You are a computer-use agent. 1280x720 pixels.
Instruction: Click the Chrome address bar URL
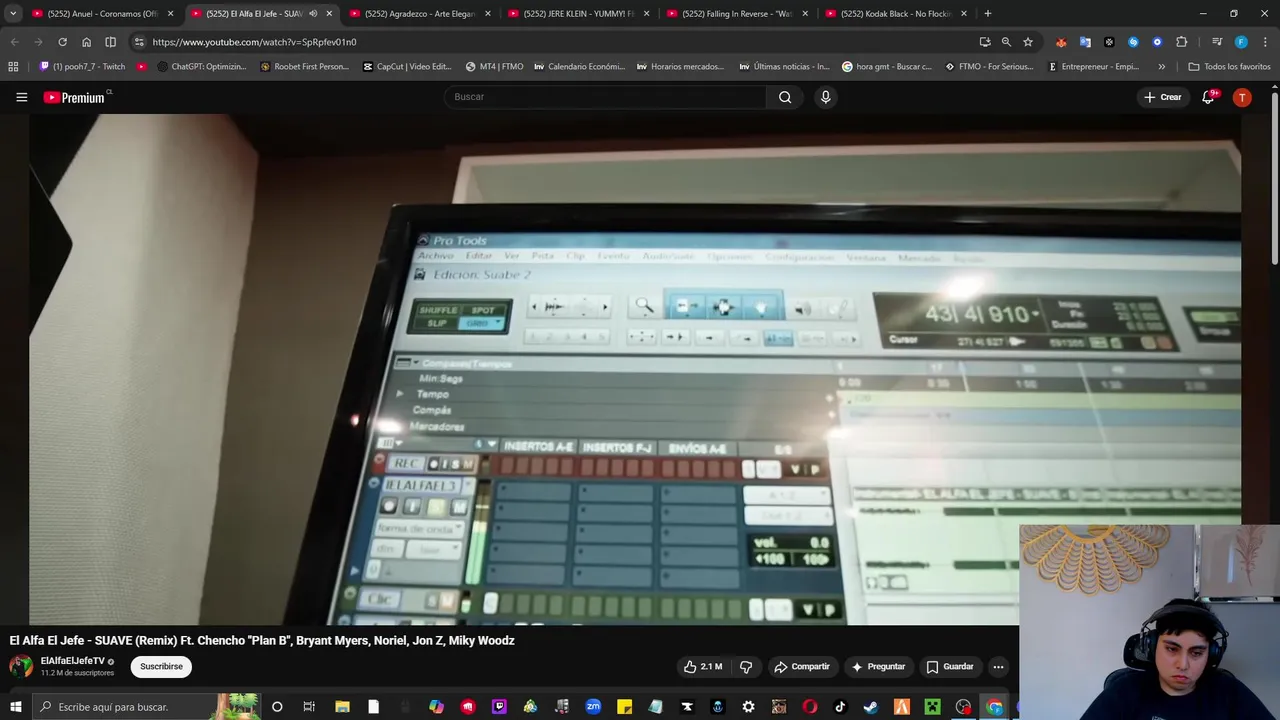coord(254,42)
